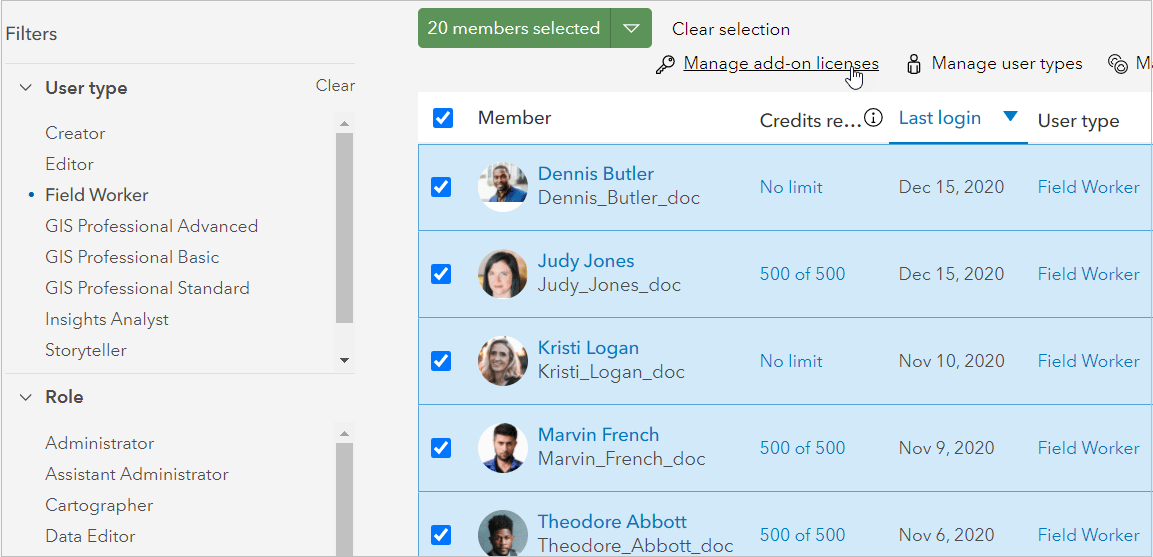Click the info icon beside Credits column

[x=873, y=118]
